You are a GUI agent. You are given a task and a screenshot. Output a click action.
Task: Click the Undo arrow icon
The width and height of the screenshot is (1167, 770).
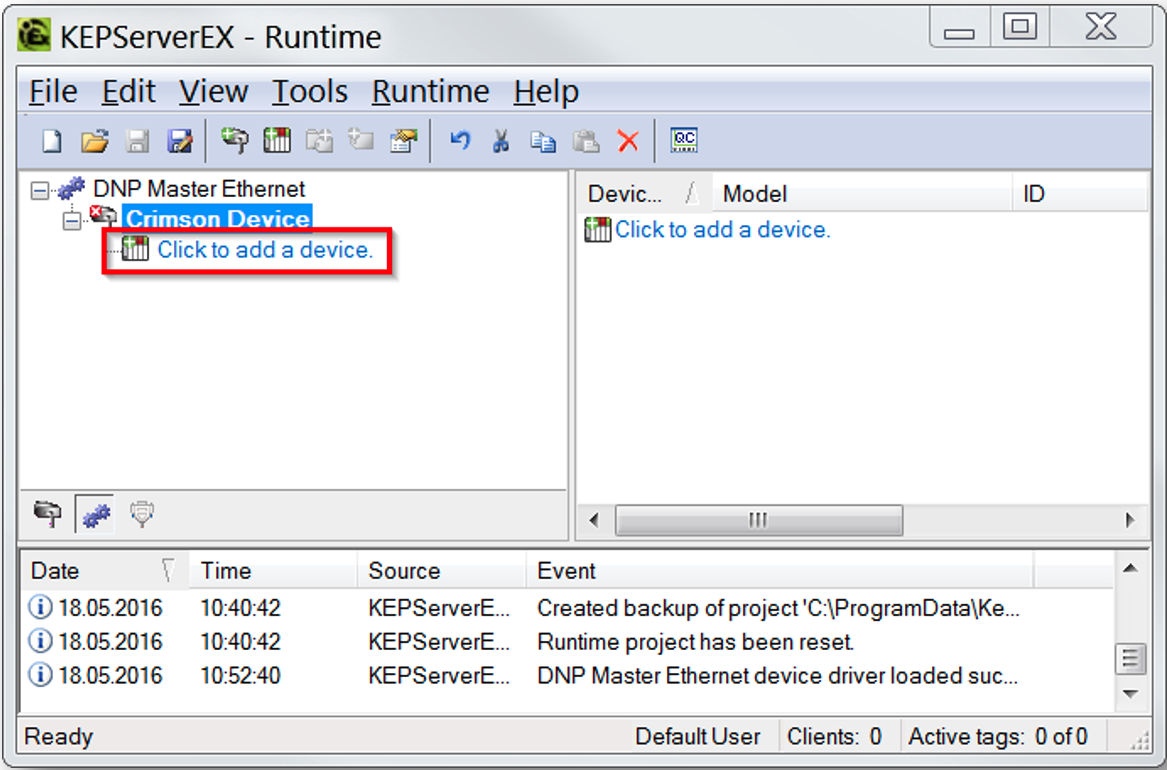(x=460, y=140)
